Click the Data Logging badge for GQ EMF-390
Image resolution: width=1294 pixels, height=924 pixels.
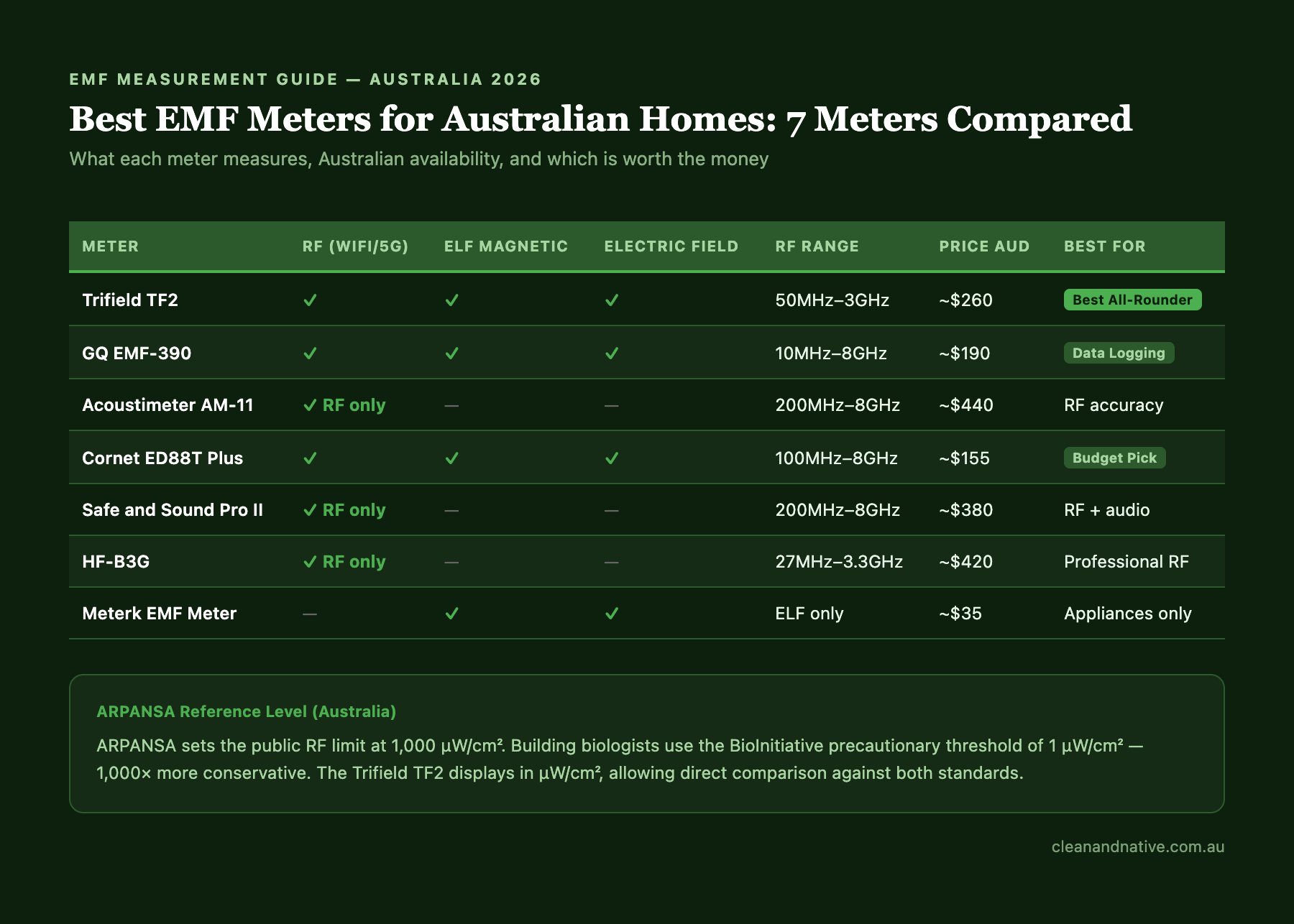[1118, 353]
